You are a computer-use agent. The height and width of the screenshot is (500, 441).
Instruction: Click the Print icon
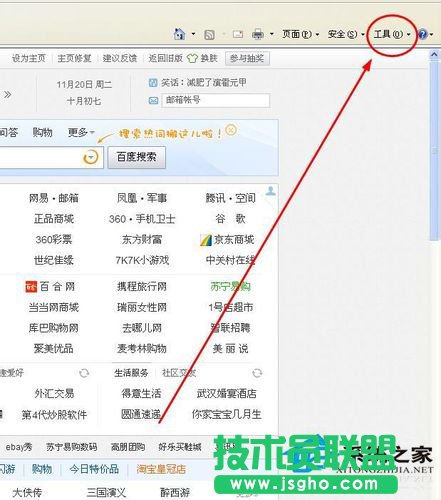258,34
